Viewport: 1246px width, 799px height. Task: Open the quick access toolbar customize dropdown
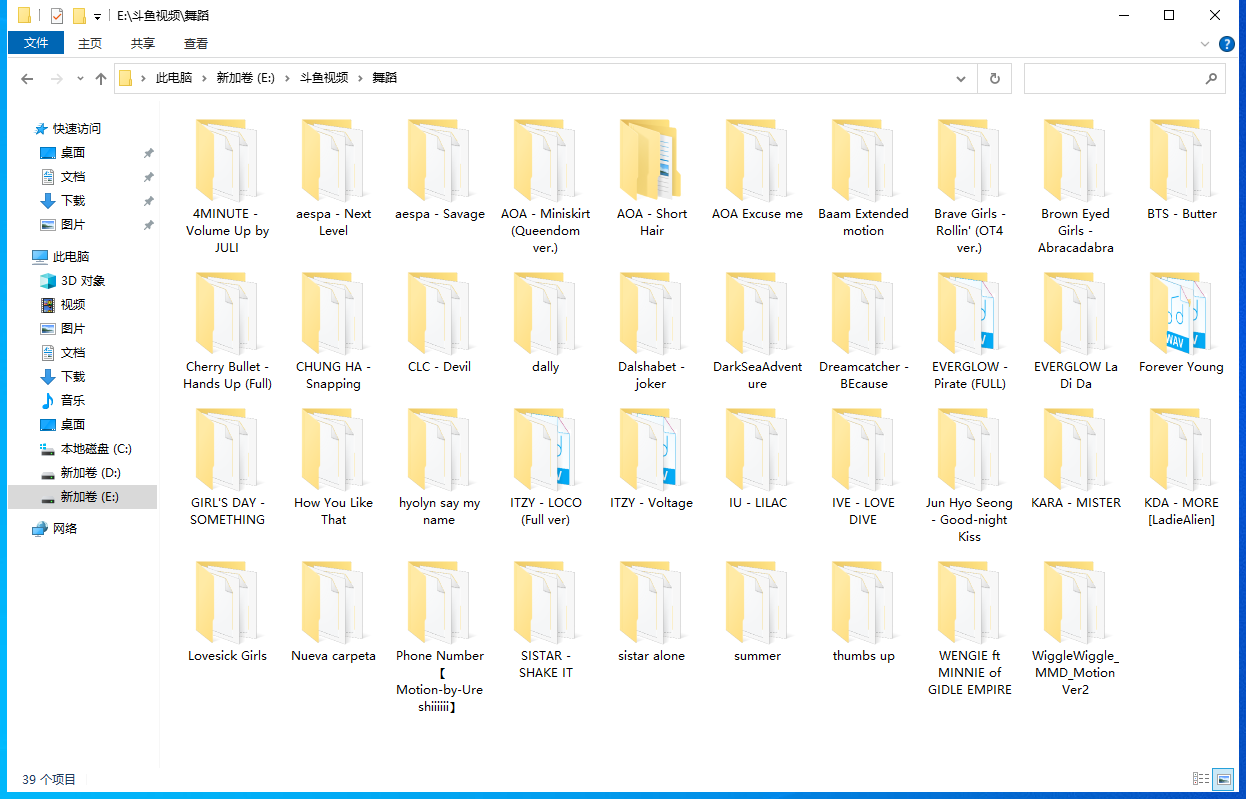97,17
